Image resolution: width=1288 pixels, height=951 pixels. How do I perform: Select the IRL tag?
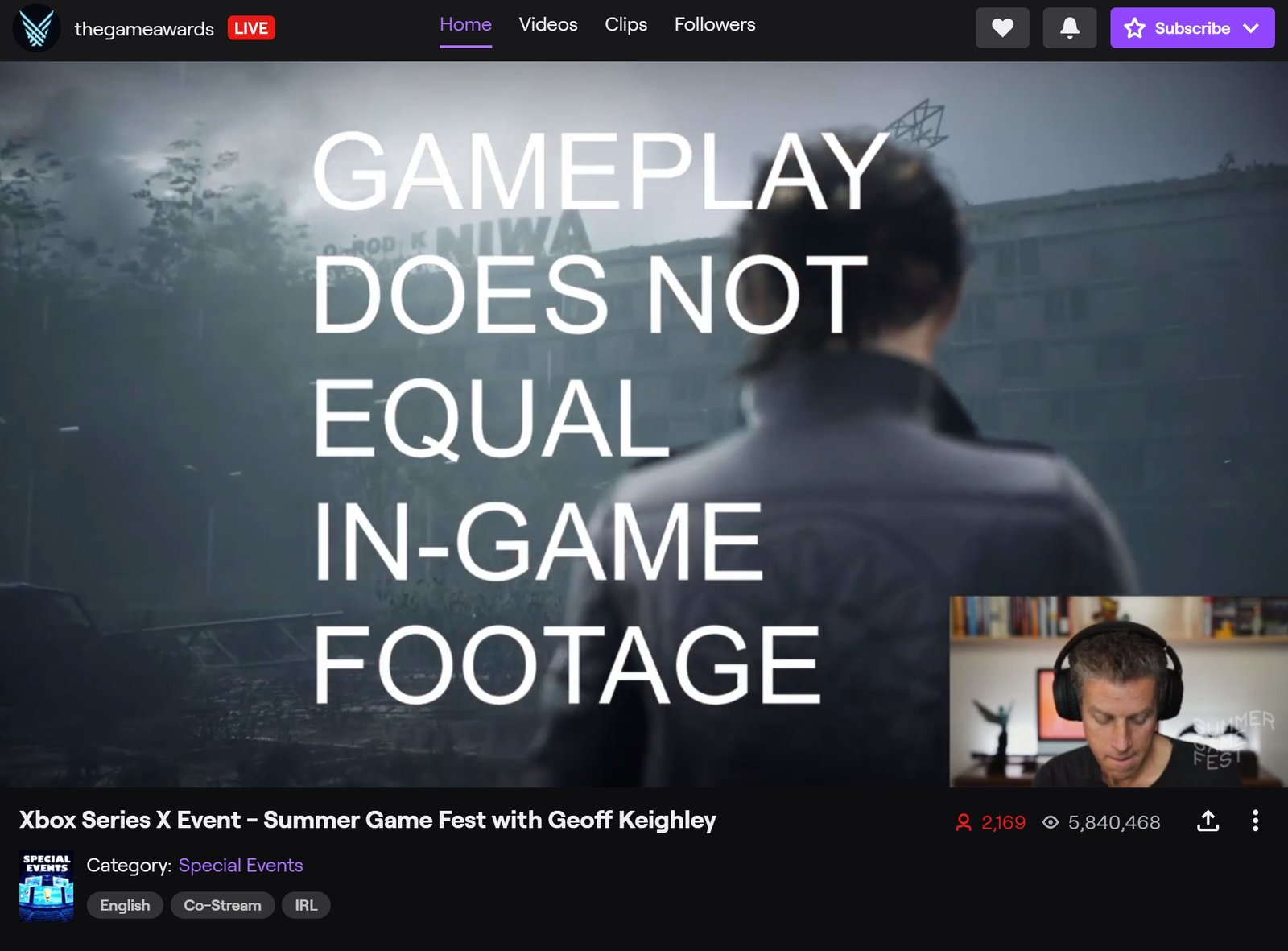click(x=306, y=905)
